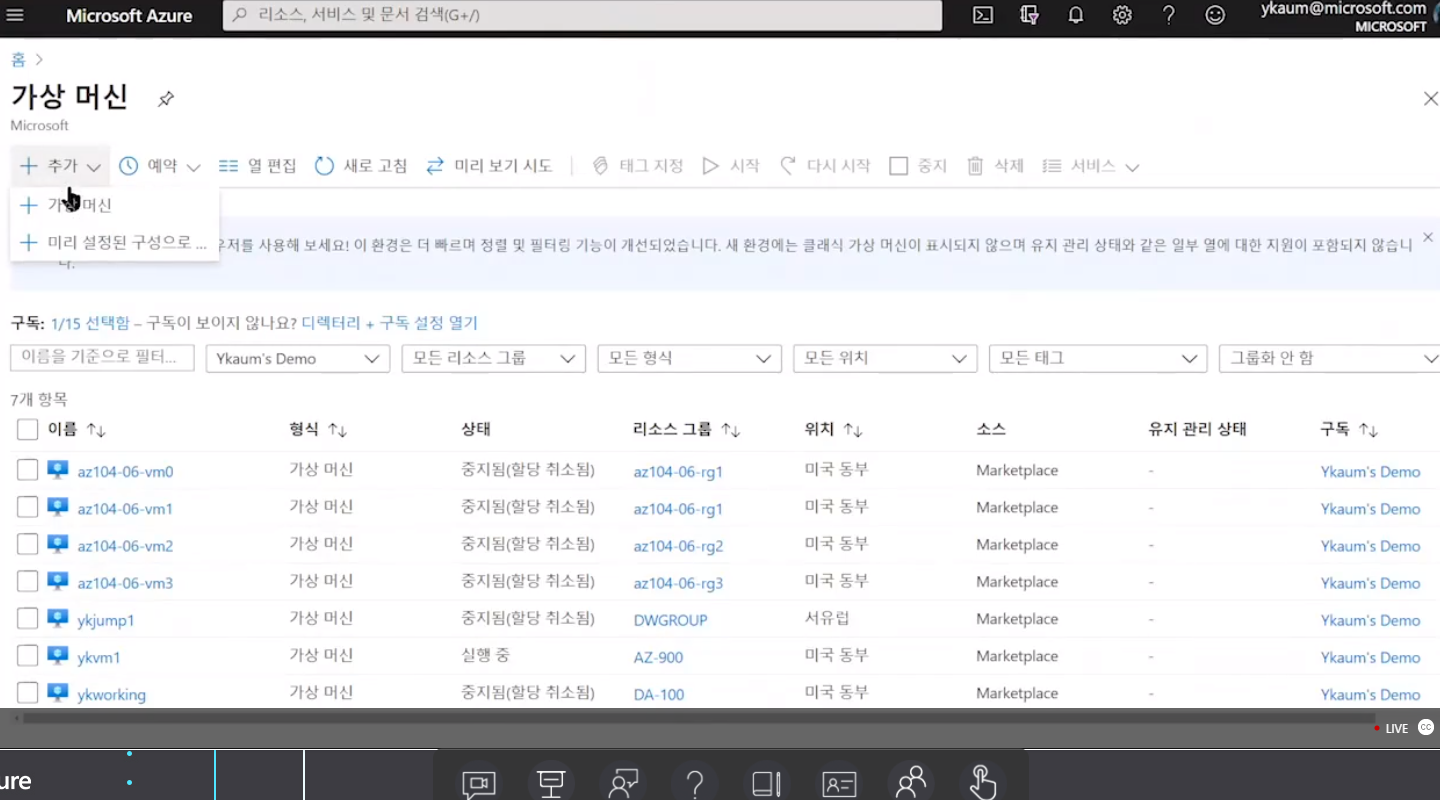Click the 삭제 delete button
Screen dimensions: 1440x800
click(x=995, y=166)
